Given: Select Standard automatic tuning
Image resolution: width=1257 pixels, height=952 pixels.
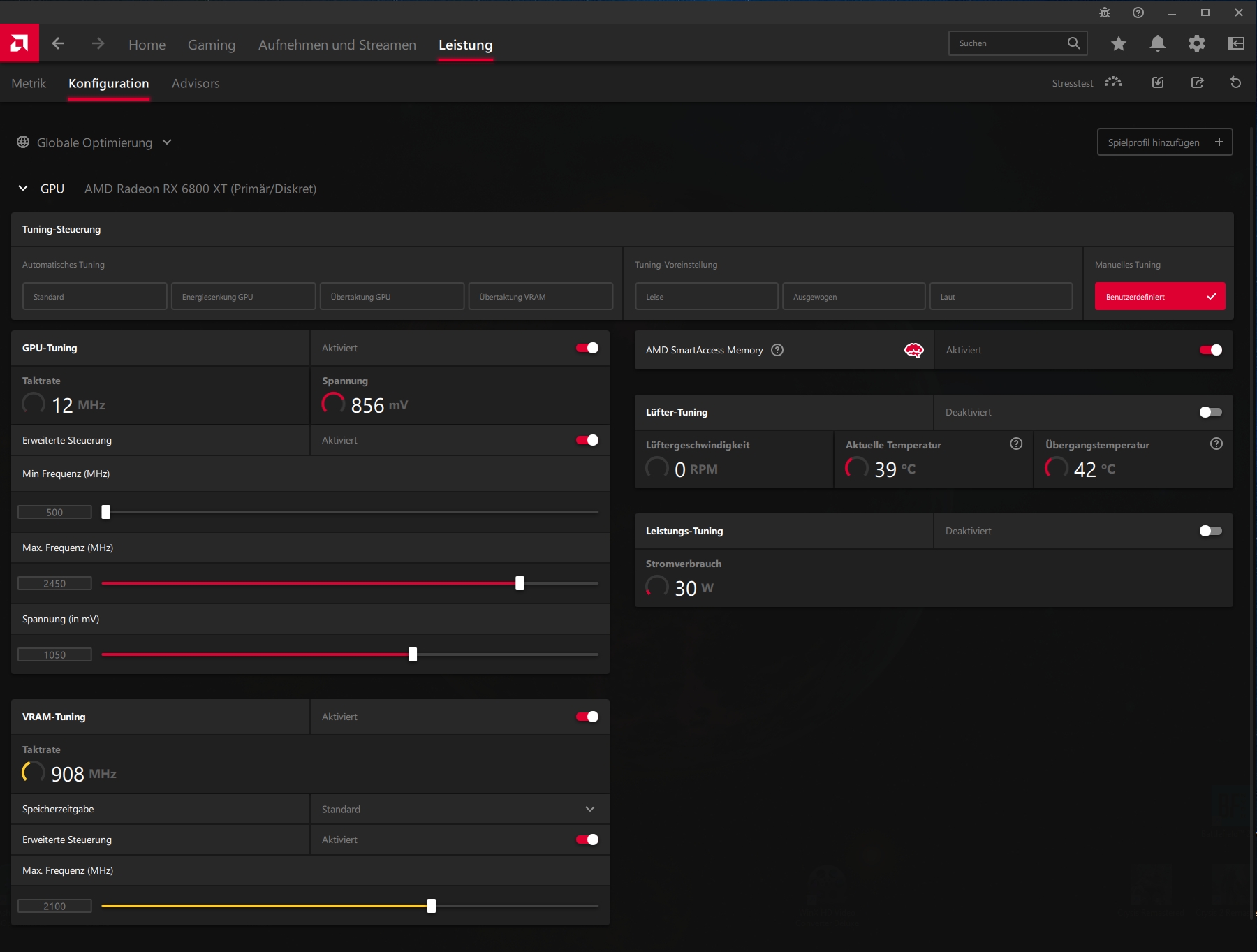Looking at the screenshot, I should coord(95,296).
